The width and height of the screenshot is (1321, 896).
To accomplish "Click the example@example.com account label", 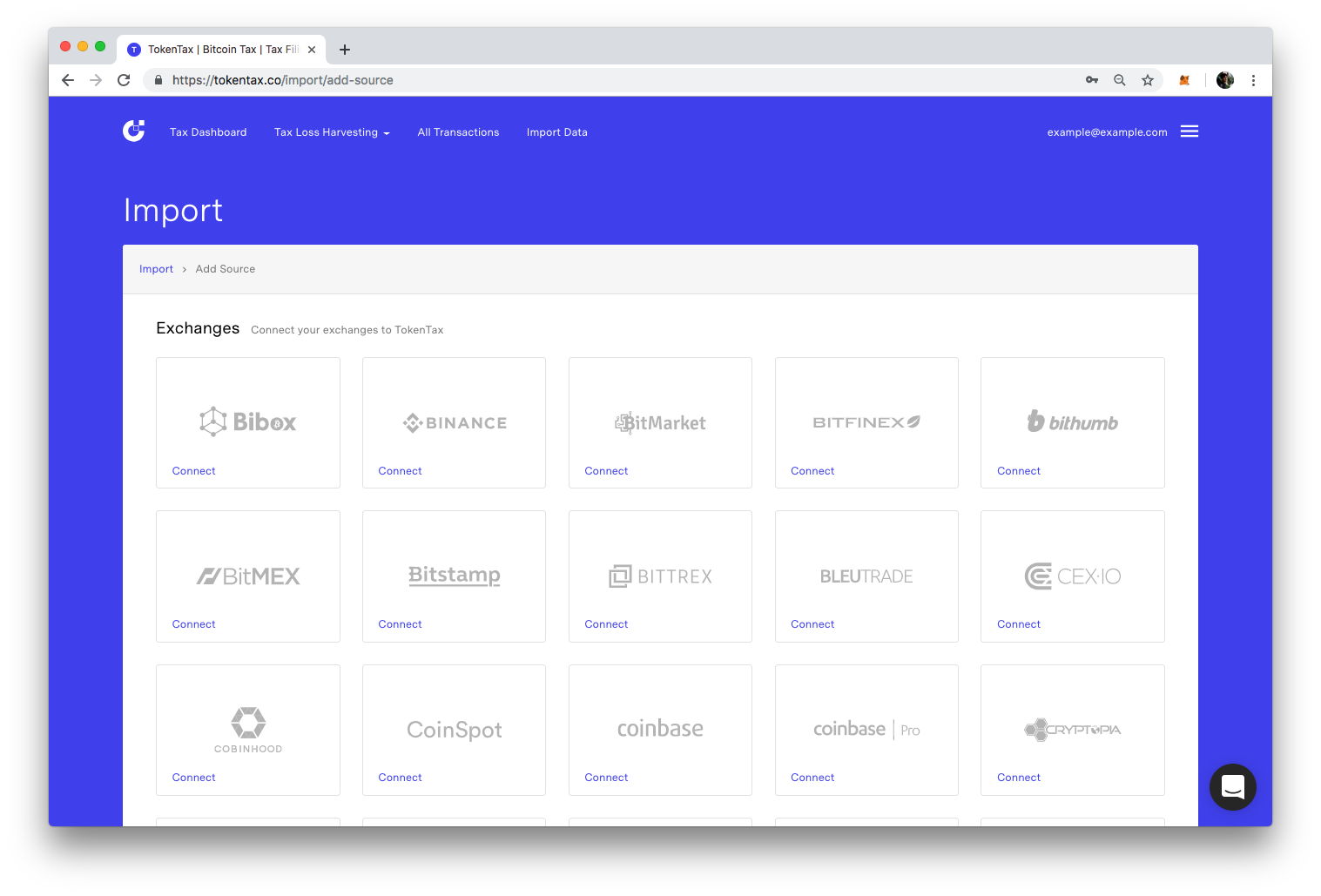I will (x=1107, y=132).
